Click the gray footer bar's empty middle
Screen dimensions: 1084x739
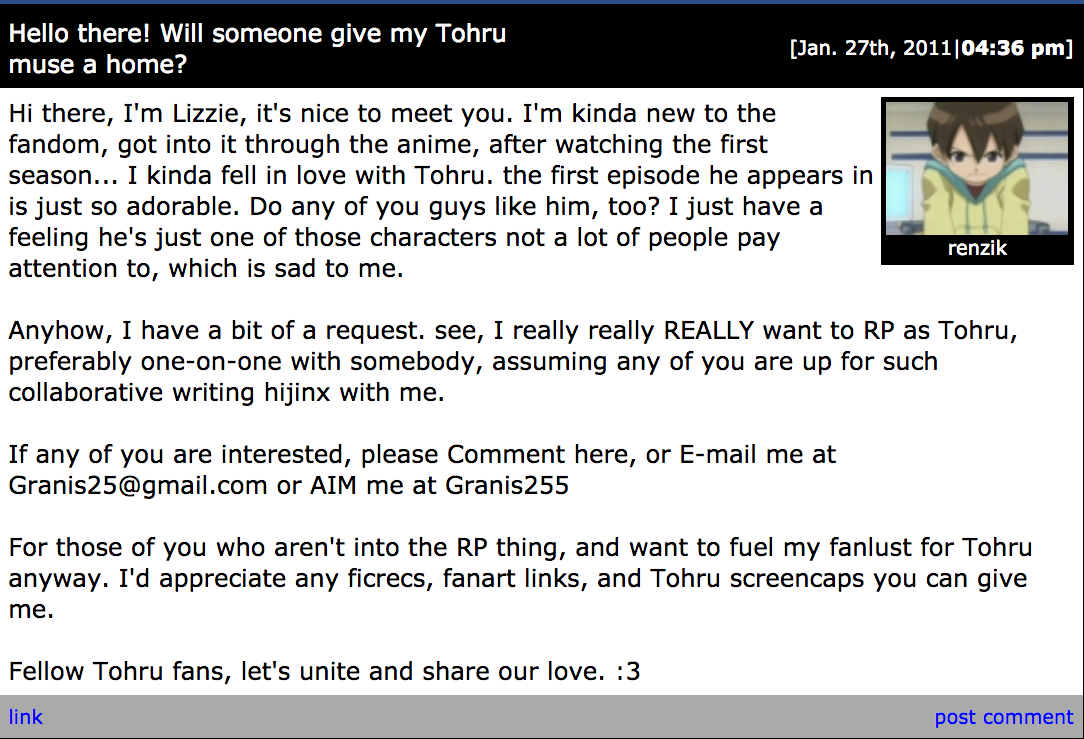(484, 717)
